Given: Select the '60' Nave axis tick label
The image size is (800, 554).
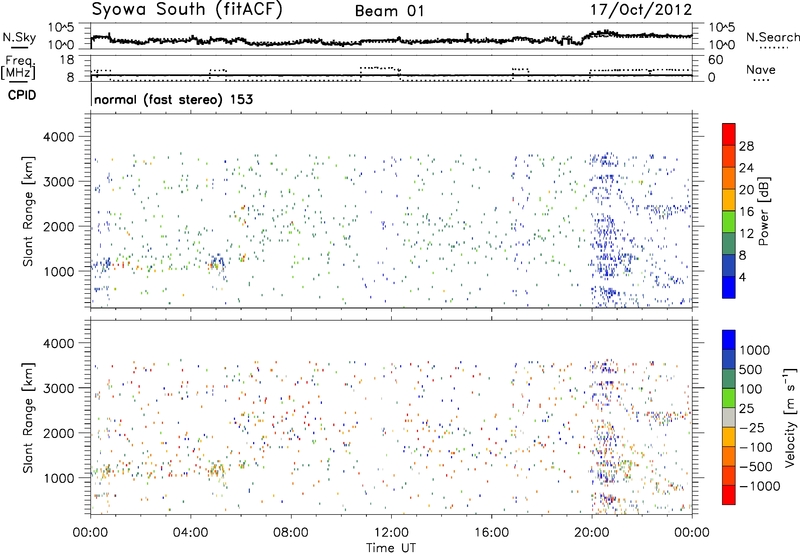Looking at the screenshot, I should pos(716,60).
